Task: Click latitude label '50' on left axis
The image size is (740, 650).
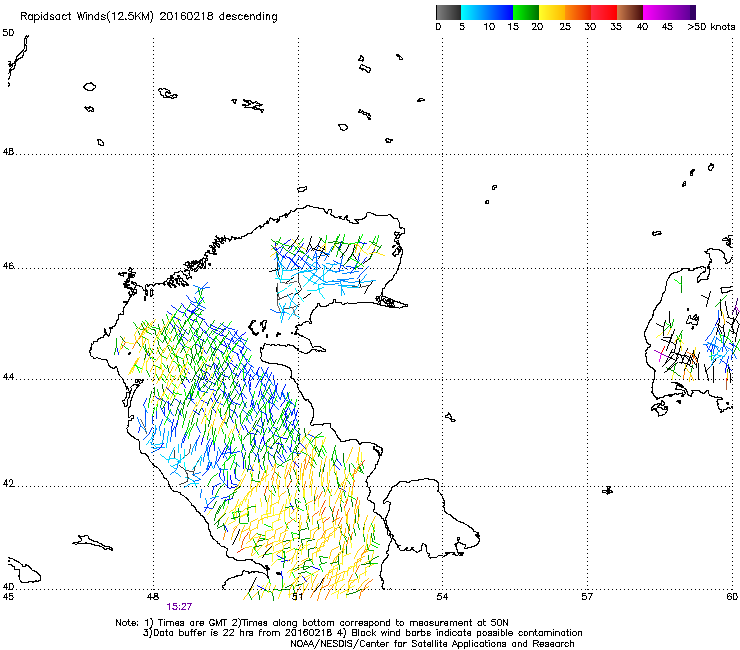Action: (8, 33)
